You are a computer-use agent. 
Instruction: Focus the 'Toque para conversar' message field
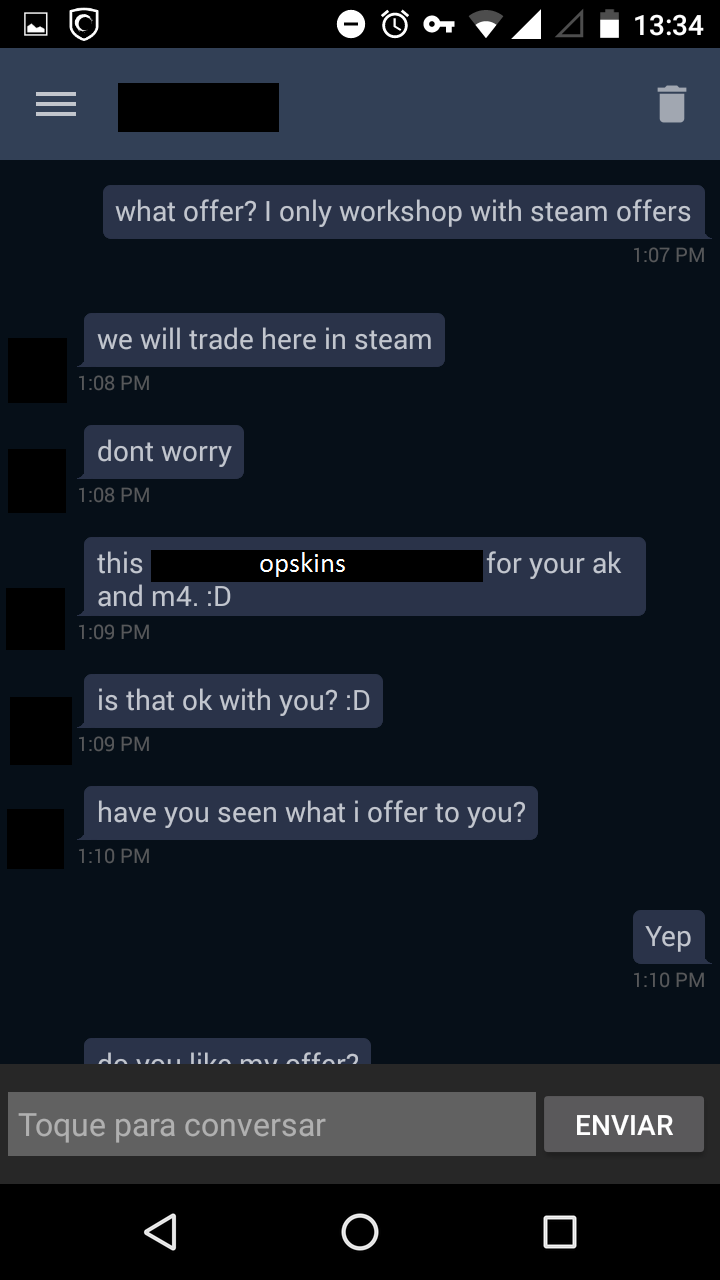point(272,1125)
